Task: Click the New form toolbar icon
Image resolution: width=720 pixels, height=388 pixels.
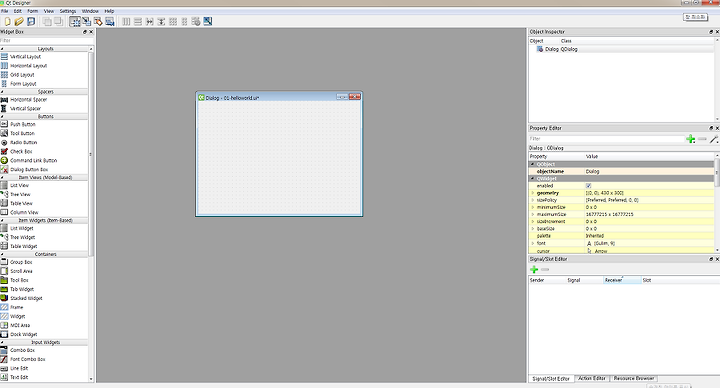Action: (x=7, y=22)
